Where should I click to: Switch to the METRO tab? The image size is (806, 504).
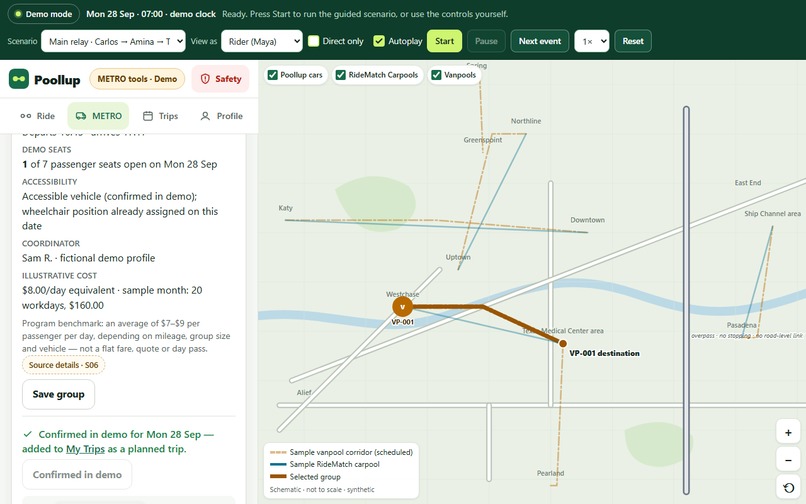pyautogui.click(x=98, y=116)
